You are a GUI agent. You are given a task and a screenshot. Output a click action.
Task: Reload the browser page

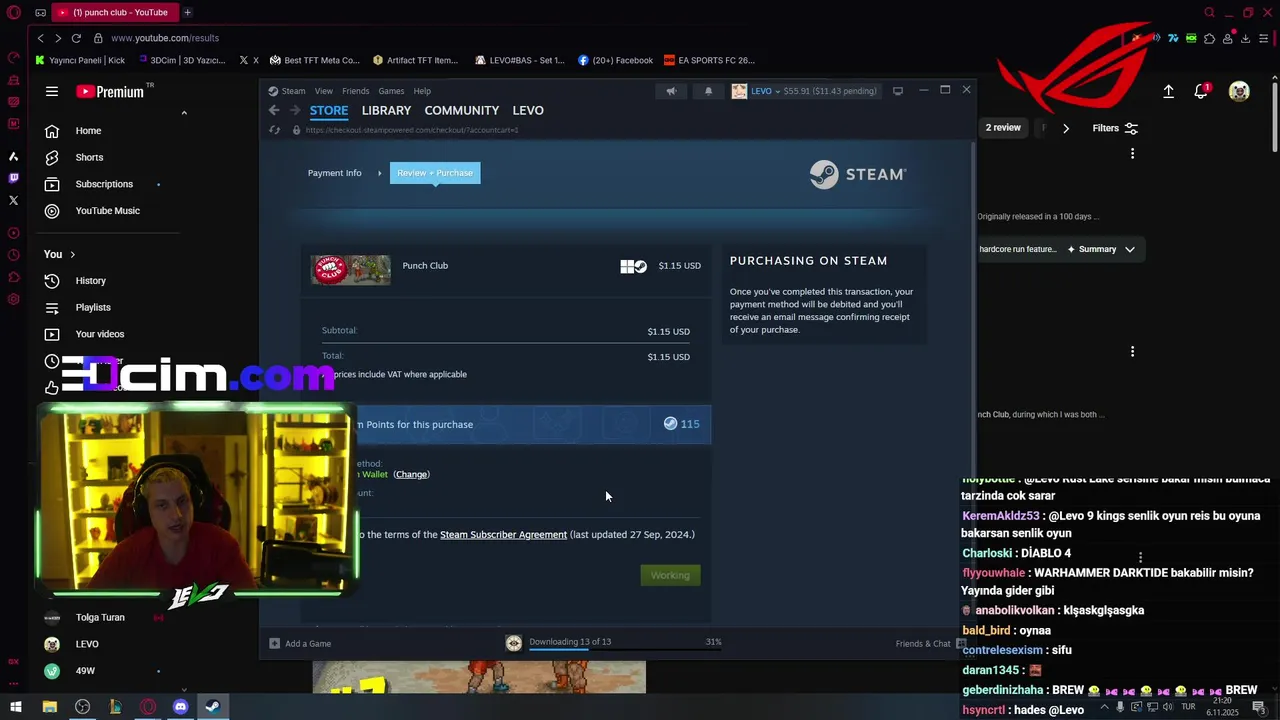click(76, 38)
